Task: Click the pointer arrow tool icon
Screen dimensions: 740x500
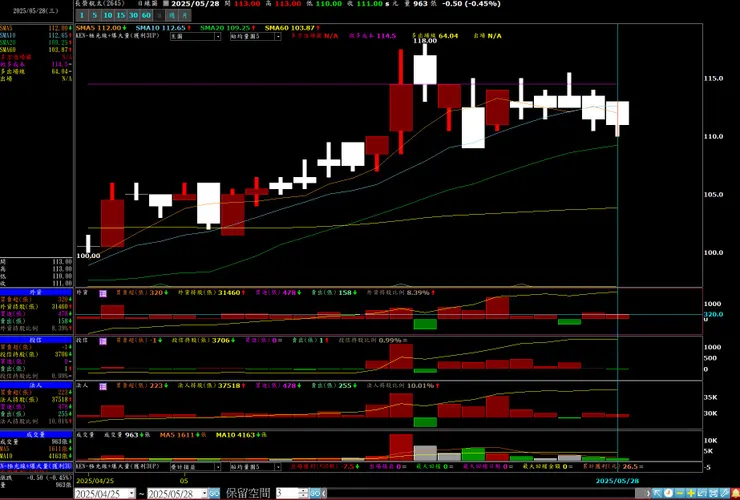Action: coord(657,493)
